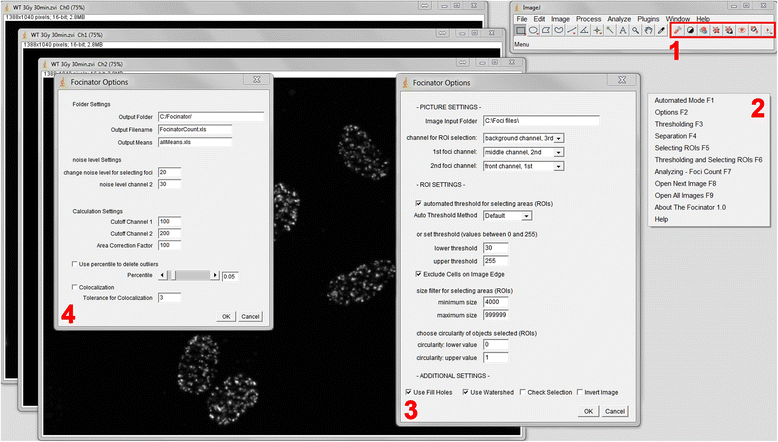The width and height of the screenshot is (778, 442).
Task: Click OK in the picture settings dialog
Action: point(588,410)
